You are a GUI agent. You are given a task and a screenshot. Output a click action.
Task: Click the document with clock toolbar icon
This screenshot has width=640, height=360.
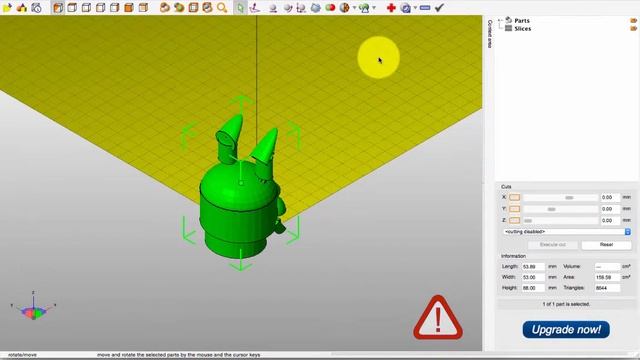36,7
